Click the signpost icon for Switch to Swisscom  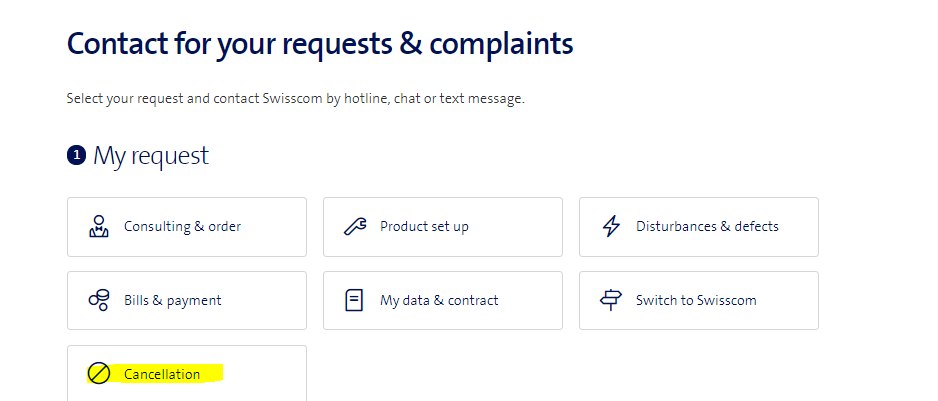tap(610, 300)
